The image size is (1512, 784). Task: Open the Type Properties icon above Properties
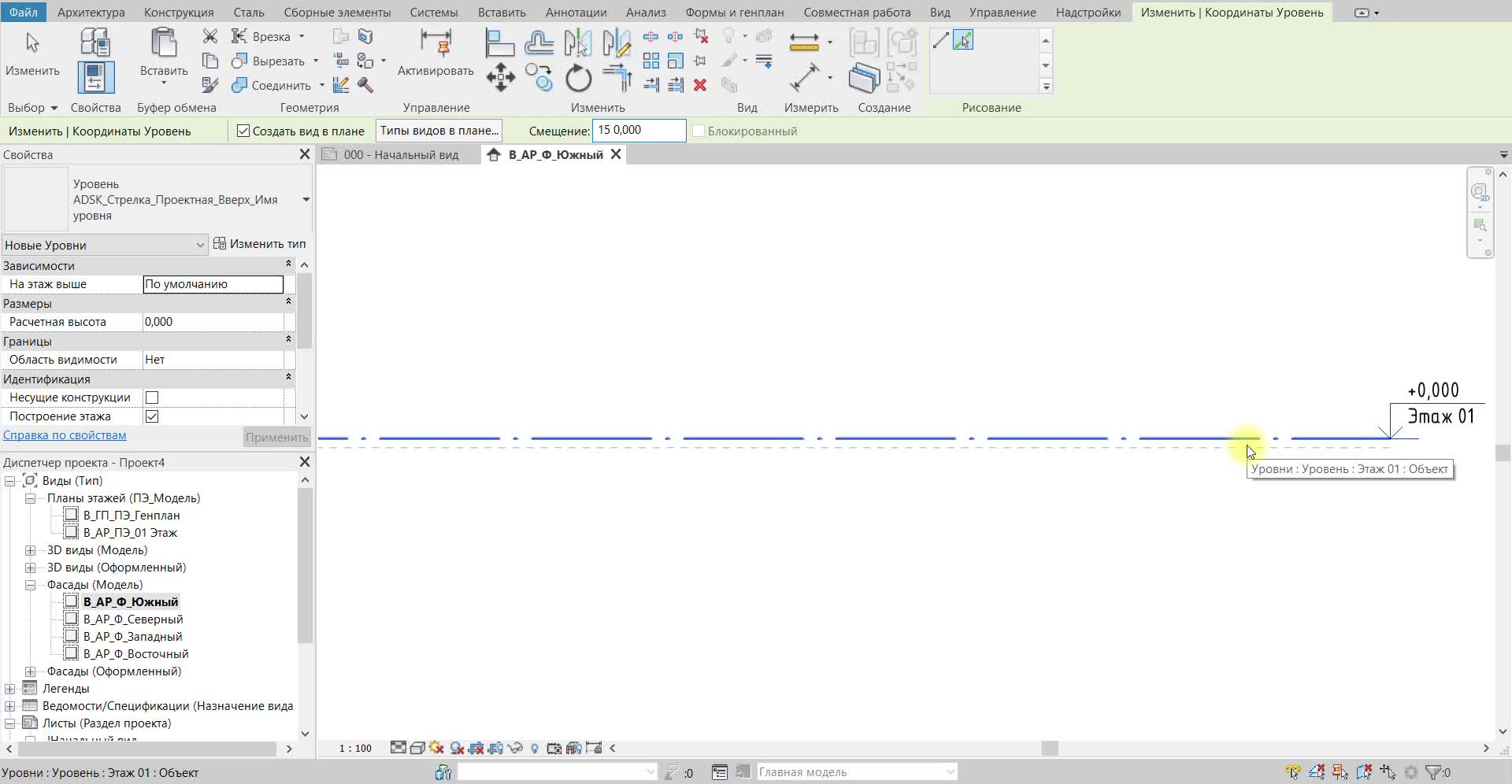coord(95,41)
